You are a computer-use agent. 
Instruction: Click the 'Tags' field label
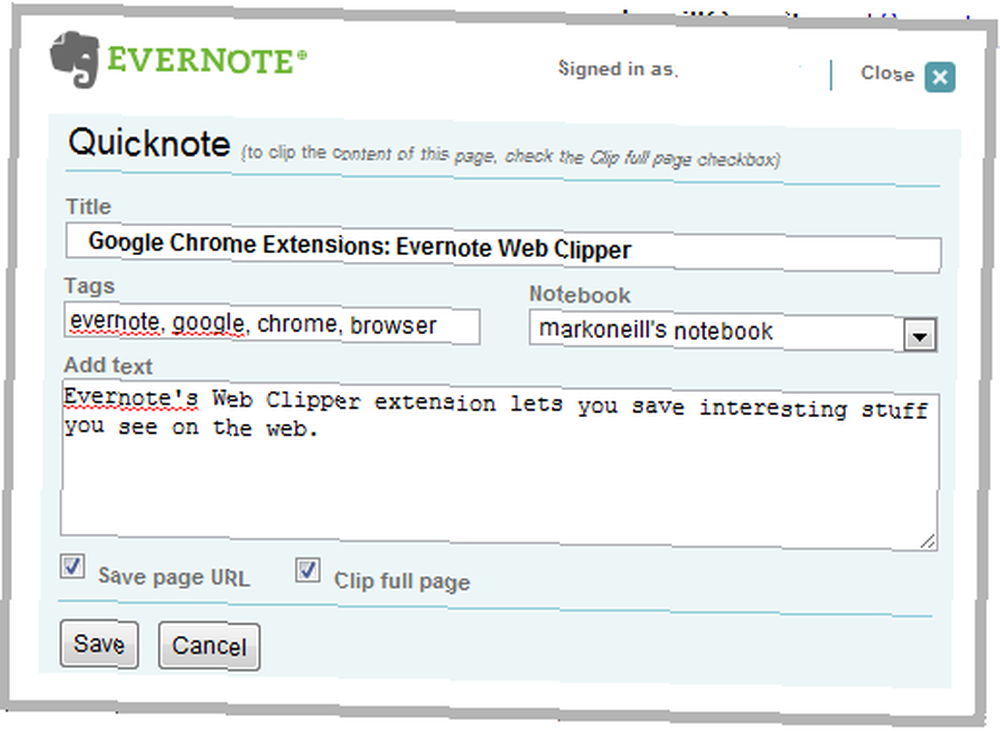tap(89, 286)
